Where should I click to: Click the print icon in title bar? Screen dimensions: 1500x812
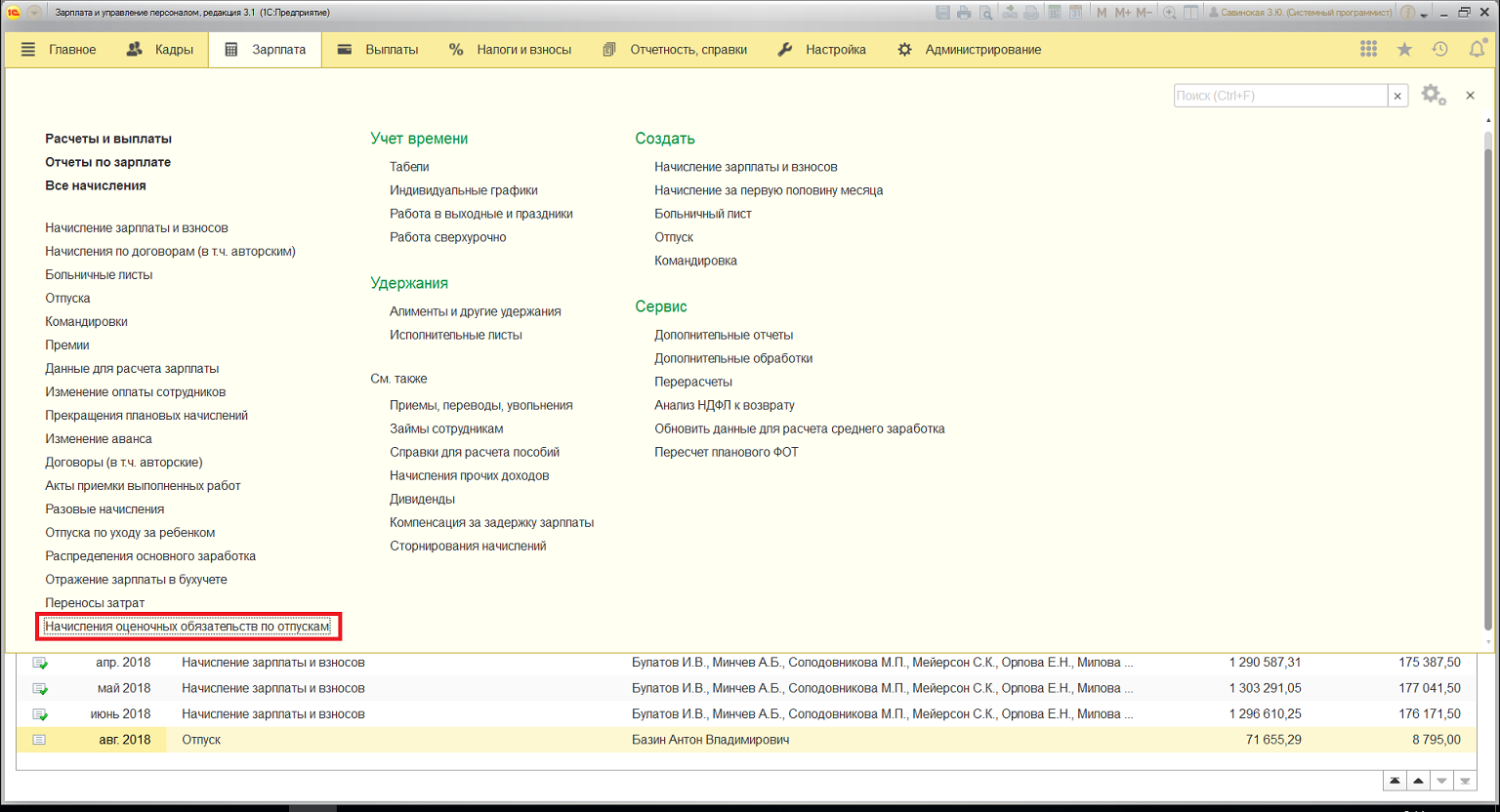click(964, 13)
